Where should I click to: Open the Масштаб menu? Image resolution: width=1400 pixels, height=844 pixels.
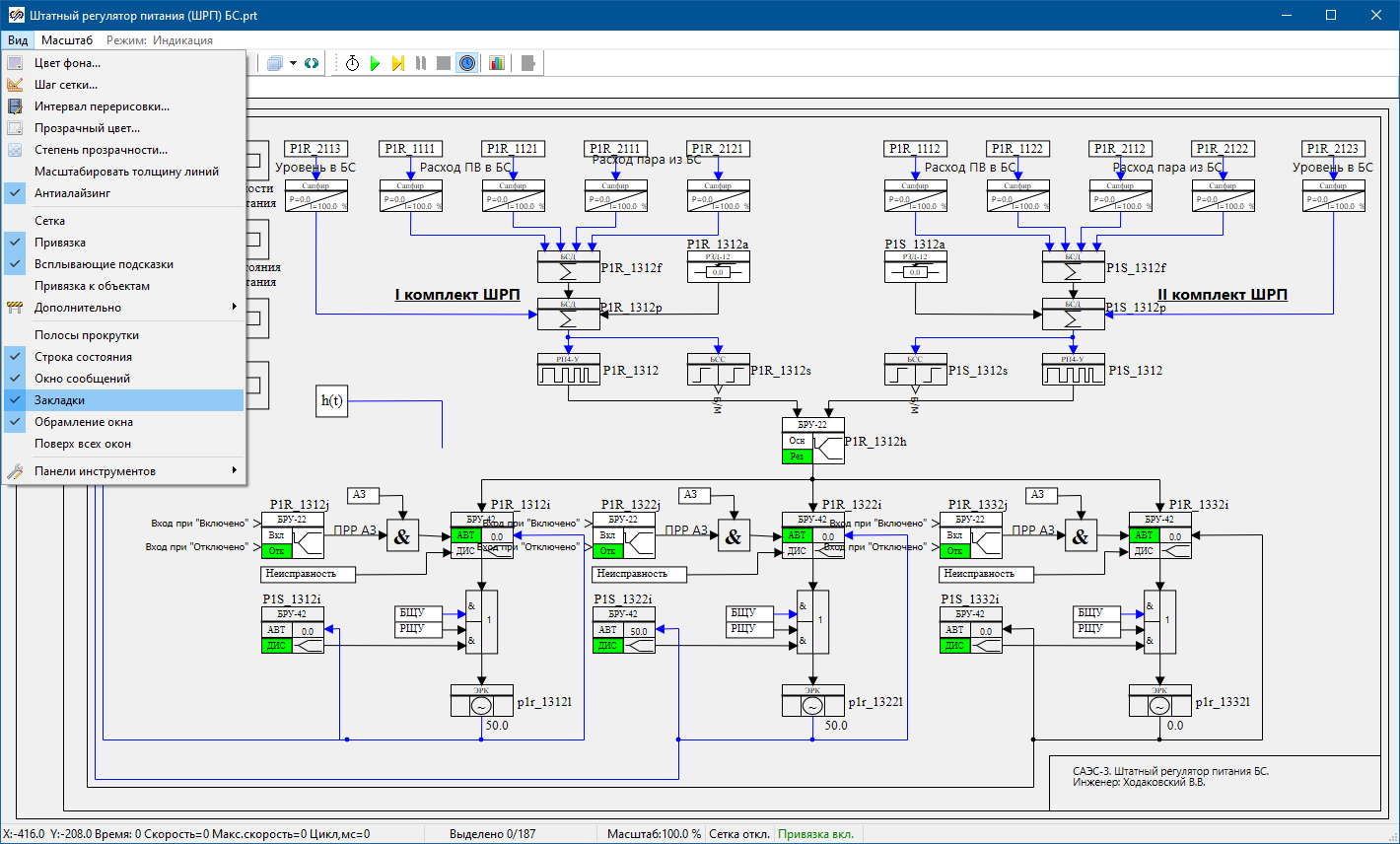pyautogui.click(x=67, y=40)
